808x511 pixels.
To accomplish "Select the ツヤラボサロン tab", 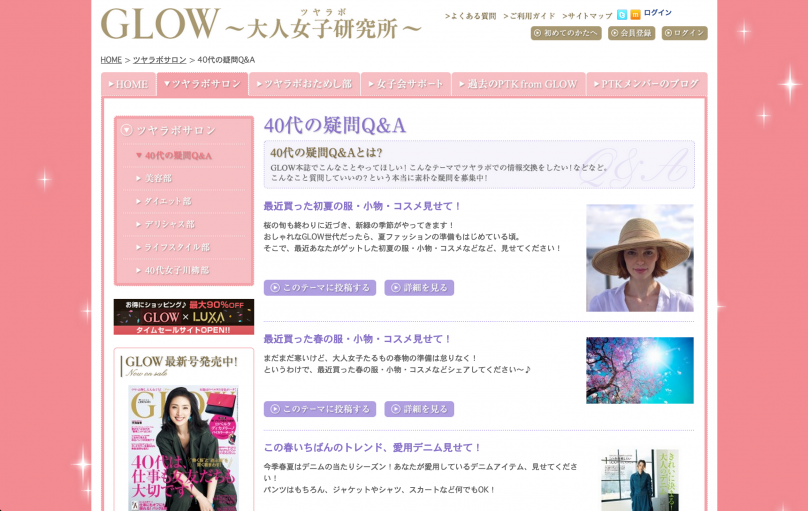I will tap(202, 84).
